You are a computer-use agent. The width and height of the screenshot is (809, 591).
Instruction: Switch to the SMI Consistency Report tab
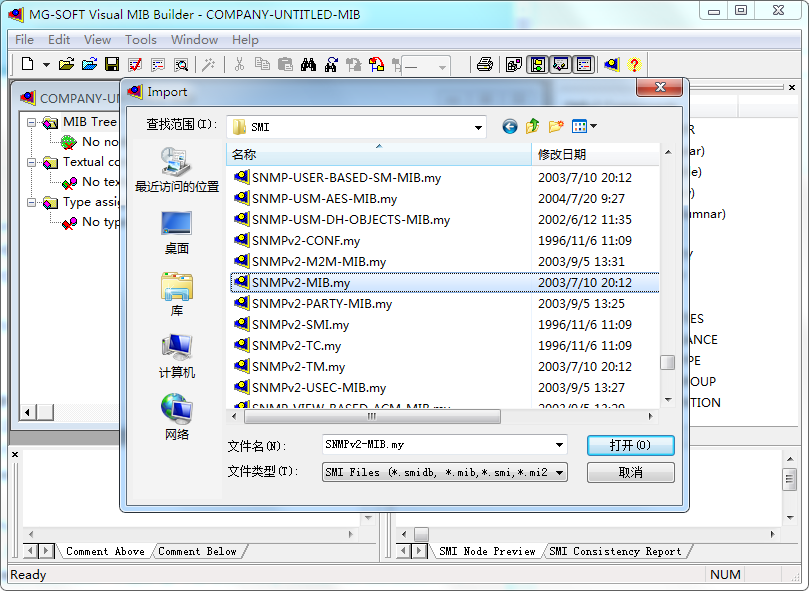(x=614, y=550)
